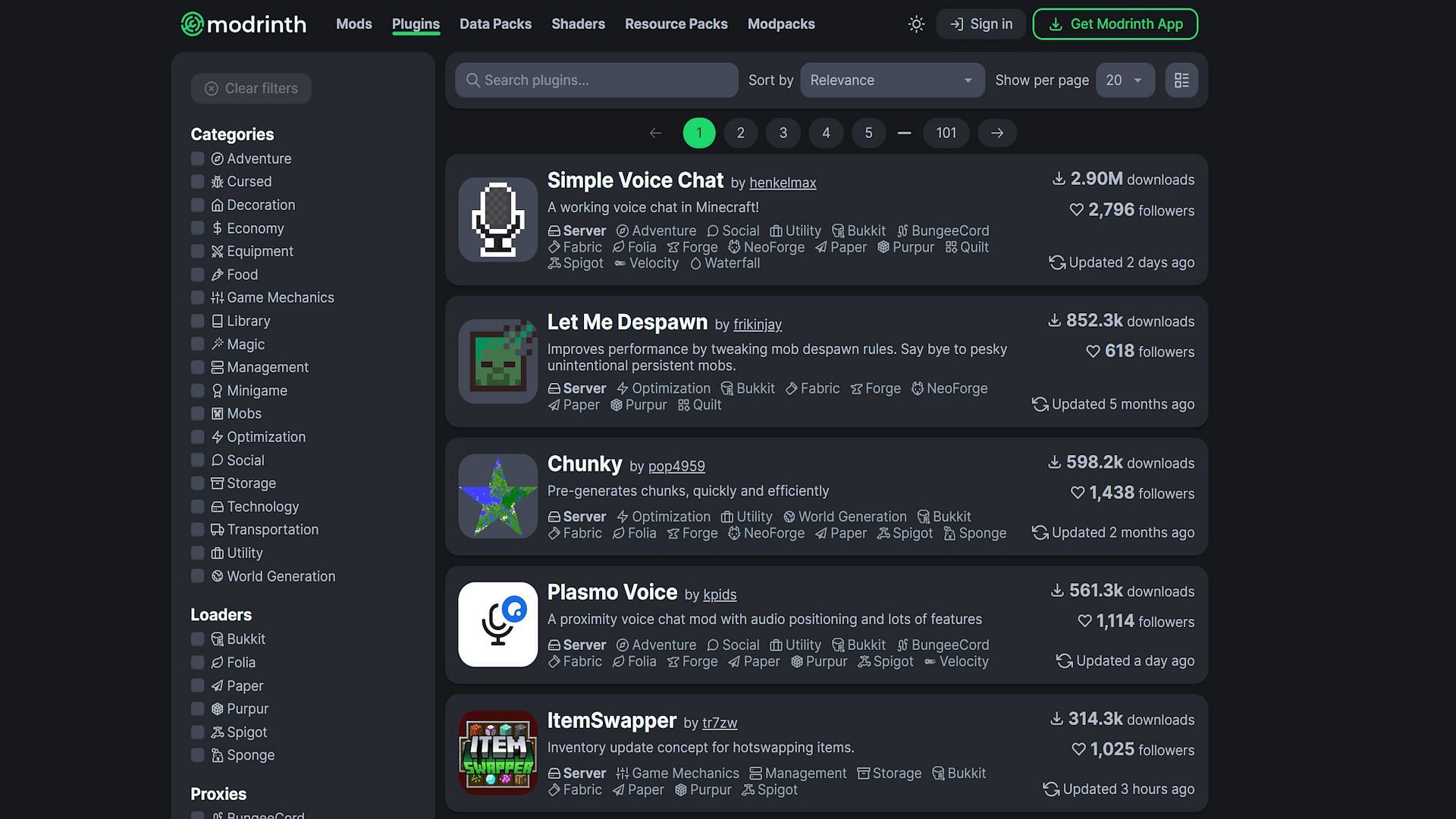Click the Simple Voice Chat plugin icon

(497, 219)
